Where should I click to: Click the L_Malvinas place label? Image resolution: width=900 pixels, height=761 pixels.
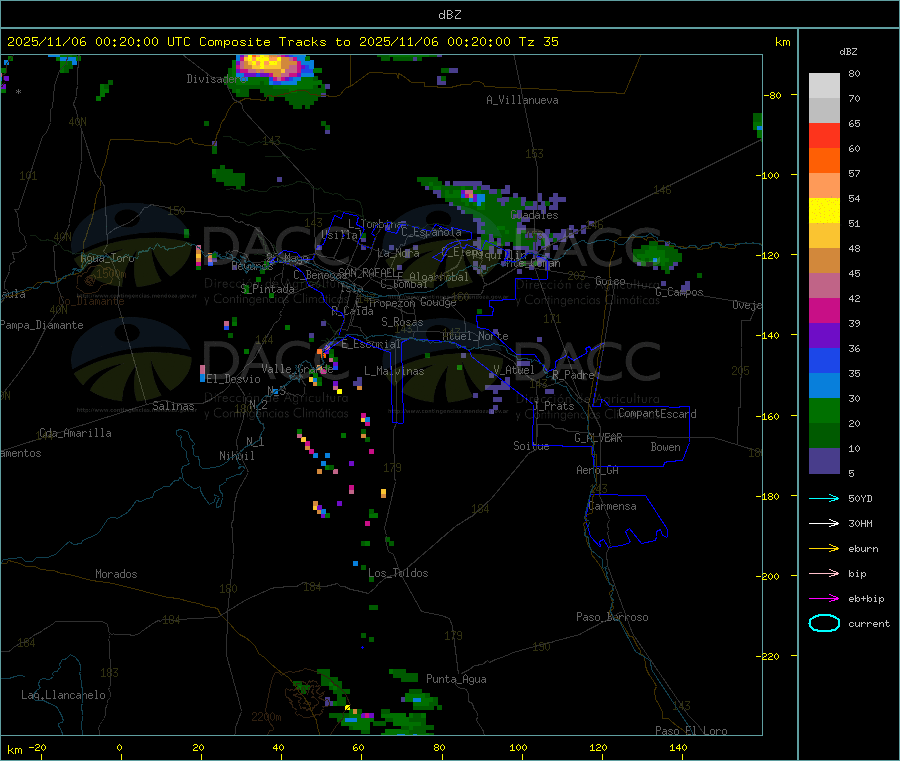click(x=394, y=371)
